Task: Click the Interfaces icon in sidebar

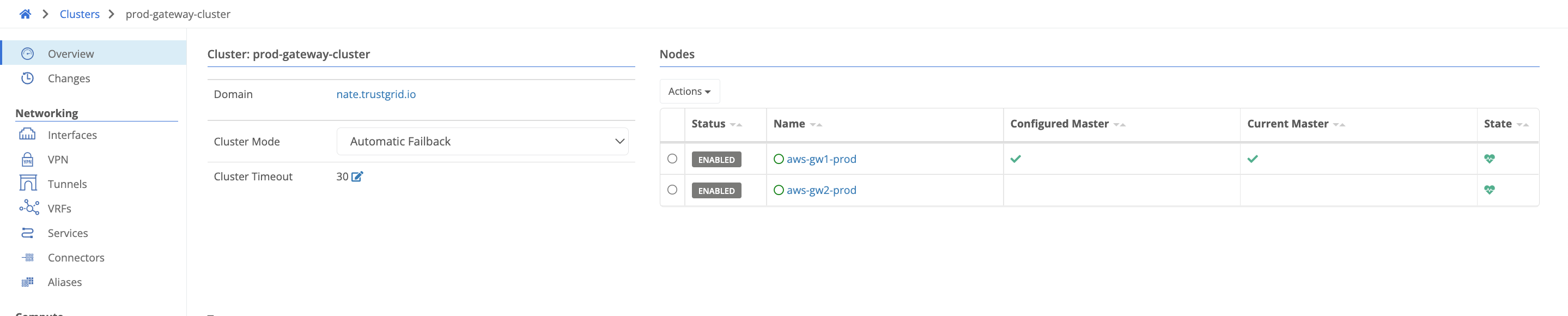Action: coord(27,135)
